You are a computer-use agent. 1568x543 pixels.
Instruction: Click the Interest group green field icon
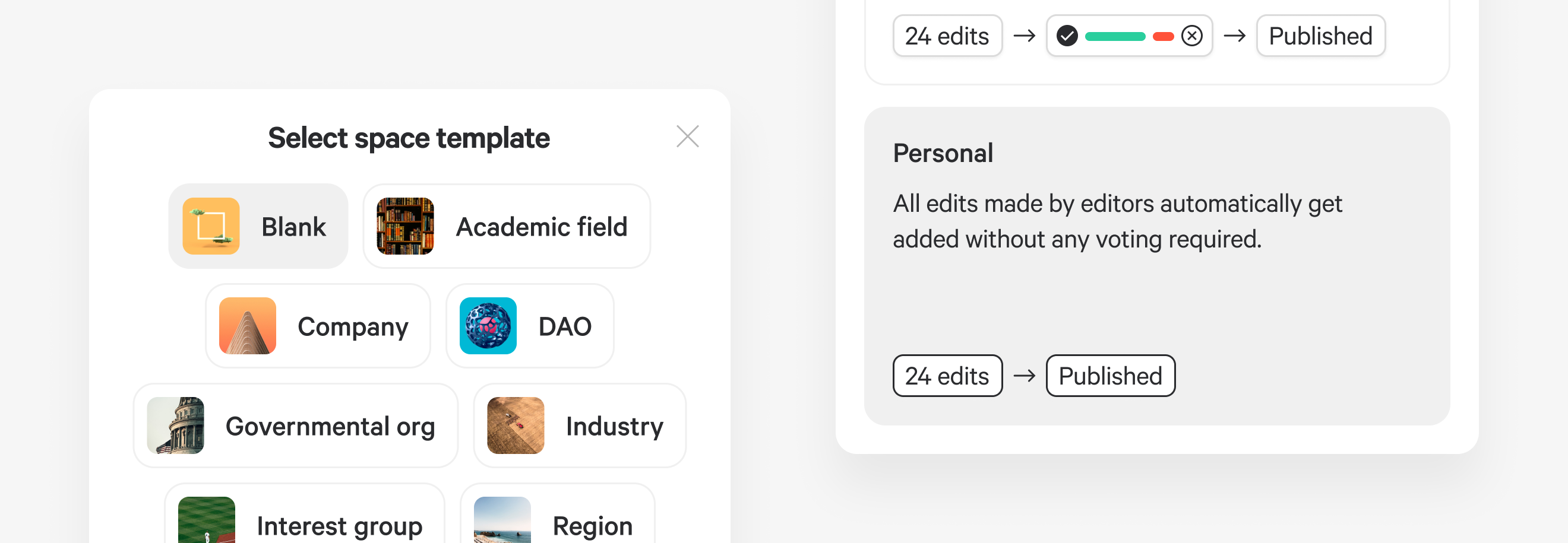(x=206, y=520)
